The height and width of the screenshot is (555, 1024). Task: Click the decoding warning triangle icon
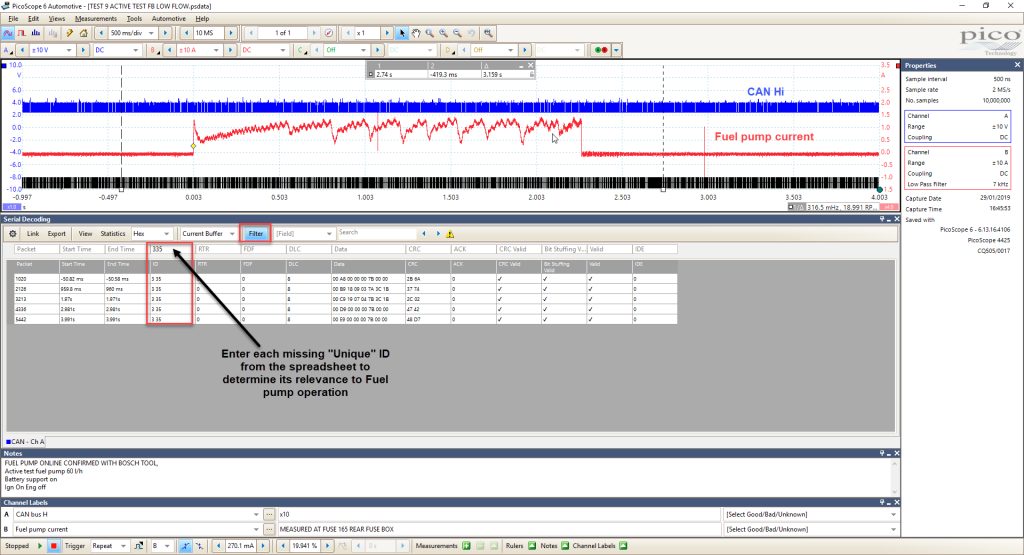coord(450,234)
